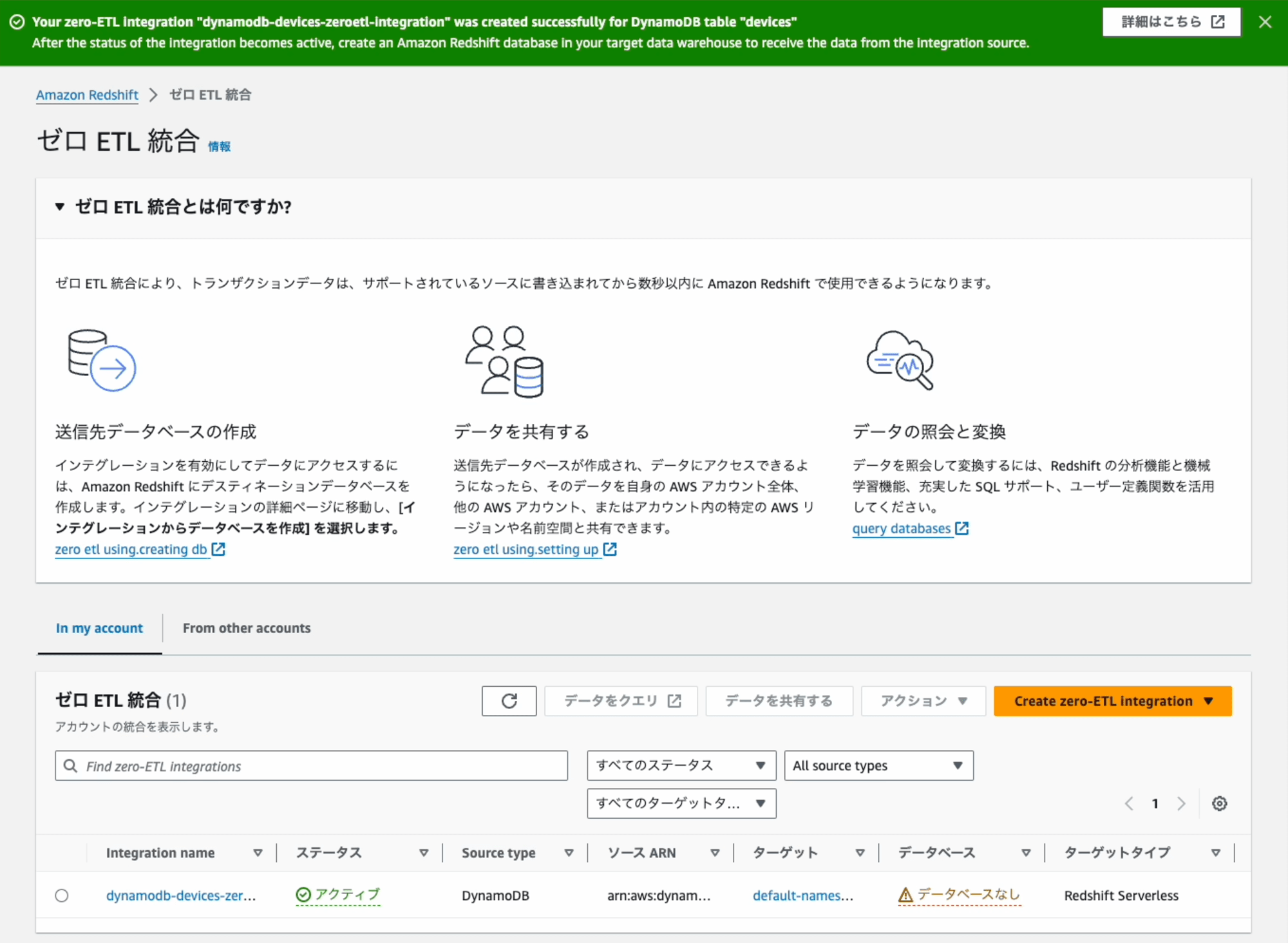Click page number 1 in pagination
Viewport: 1288px width, 943px height.
tap(1155, 803)
